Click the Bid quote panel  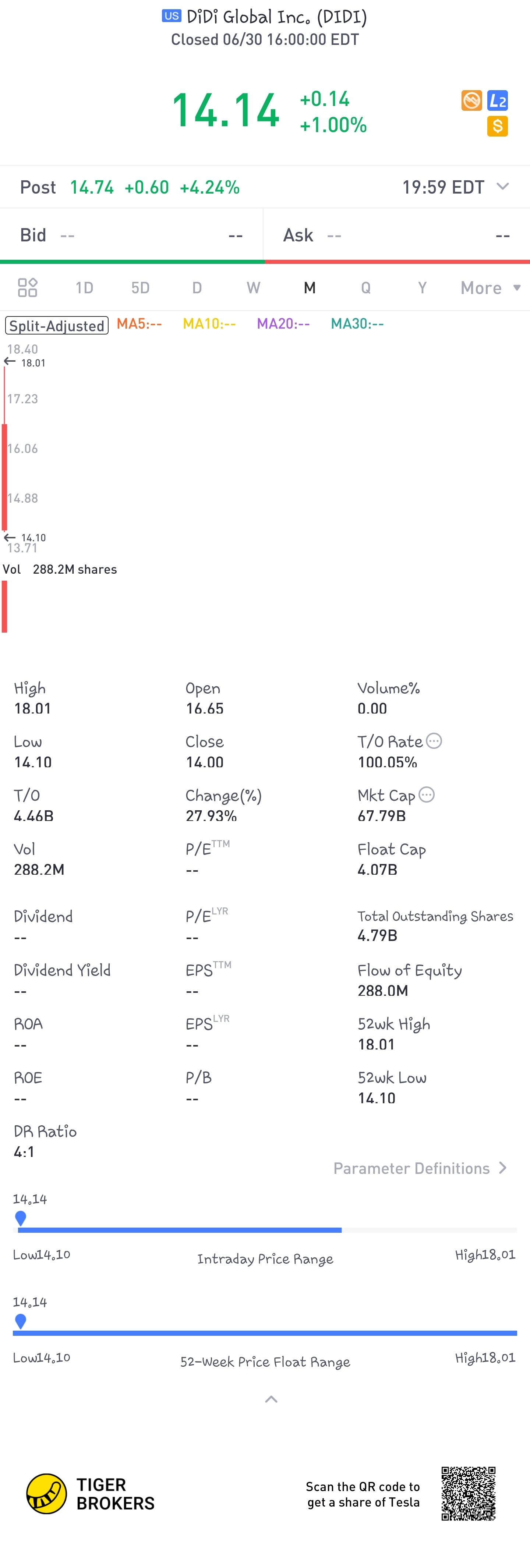pyautogui.click(x=131, y=235)
